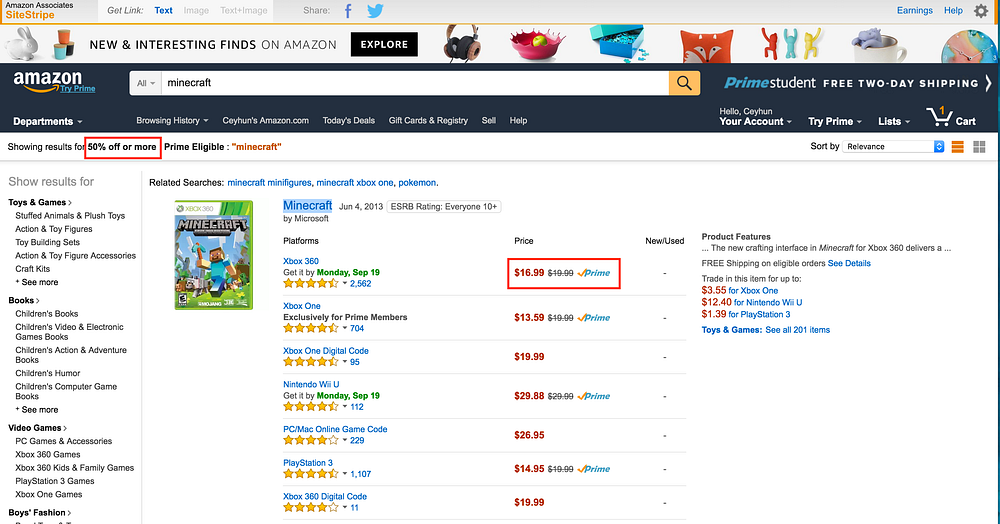
Task: Expand See more under Toys & Games
Action: click(x=37, y=282)
